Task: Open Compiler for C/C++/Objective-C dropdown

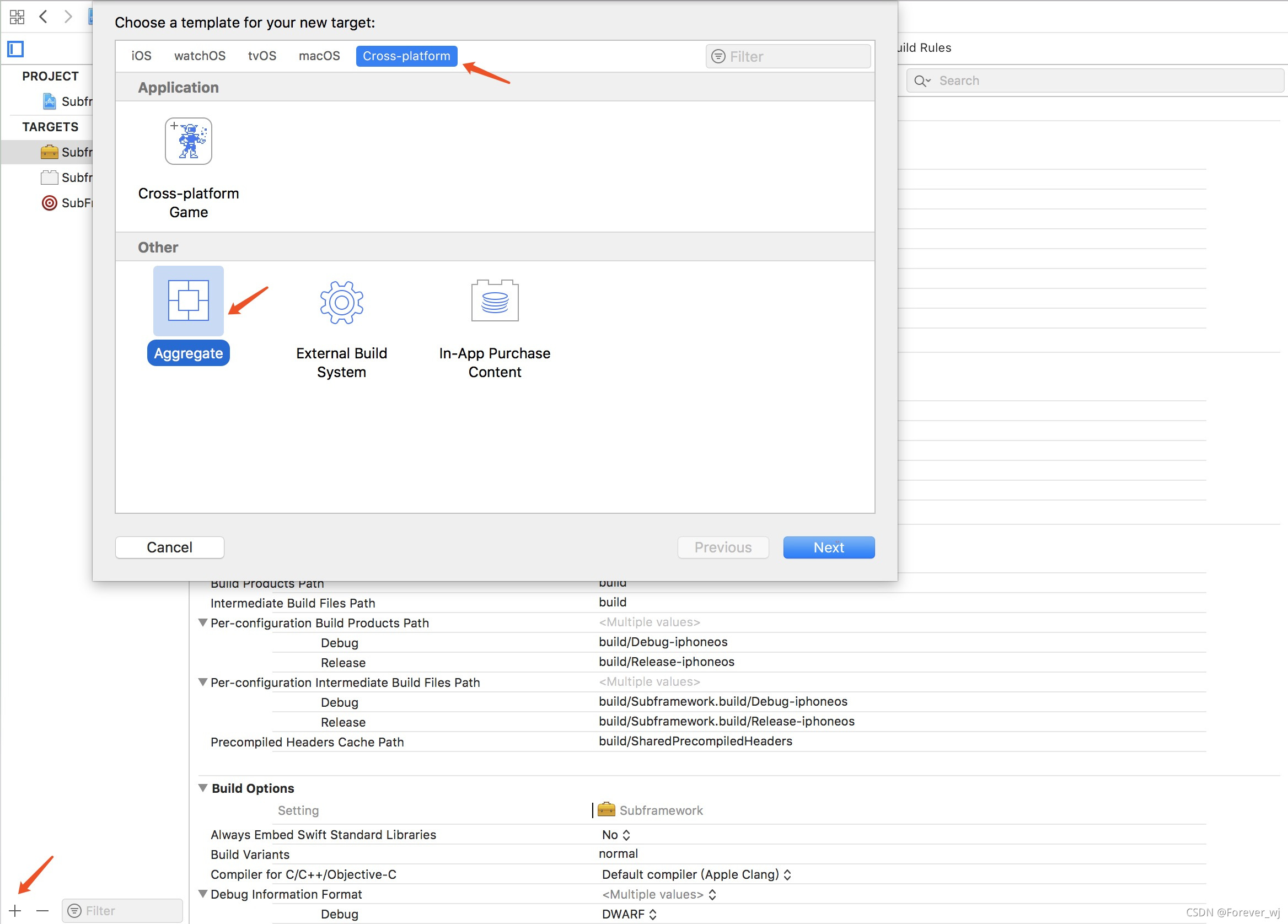Action: tap(696, 874)
